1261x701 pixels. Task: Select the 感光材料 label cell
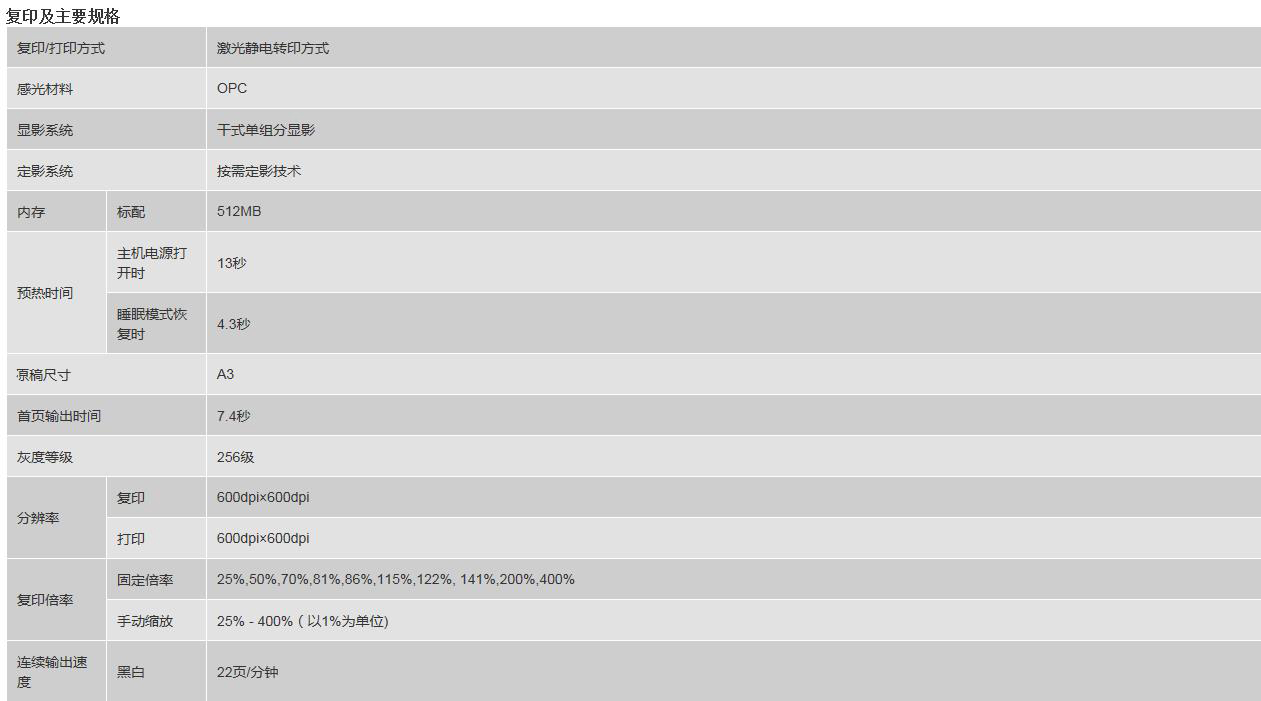coord(106,89)
